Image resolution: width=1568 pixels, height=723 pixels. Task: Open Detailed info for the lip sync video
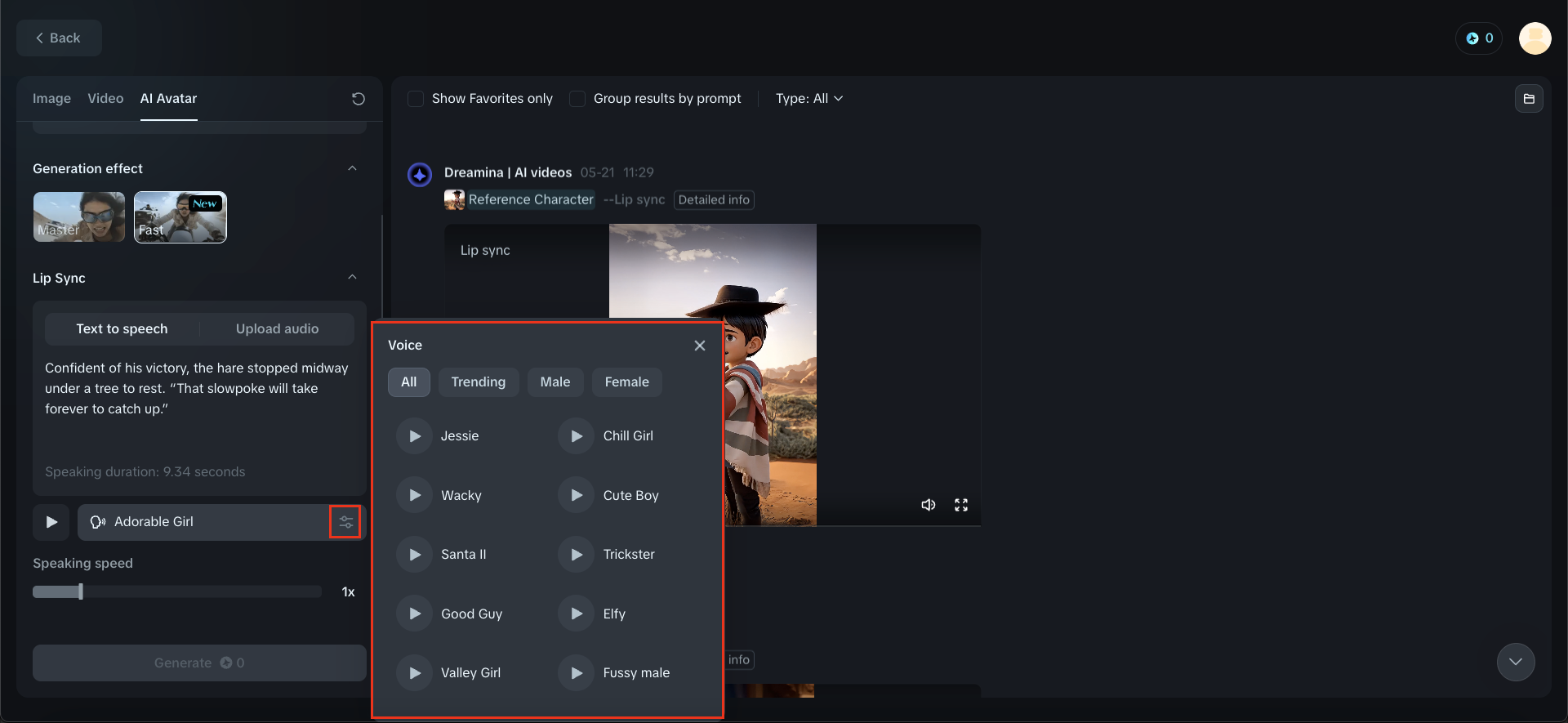pos(714,200)
